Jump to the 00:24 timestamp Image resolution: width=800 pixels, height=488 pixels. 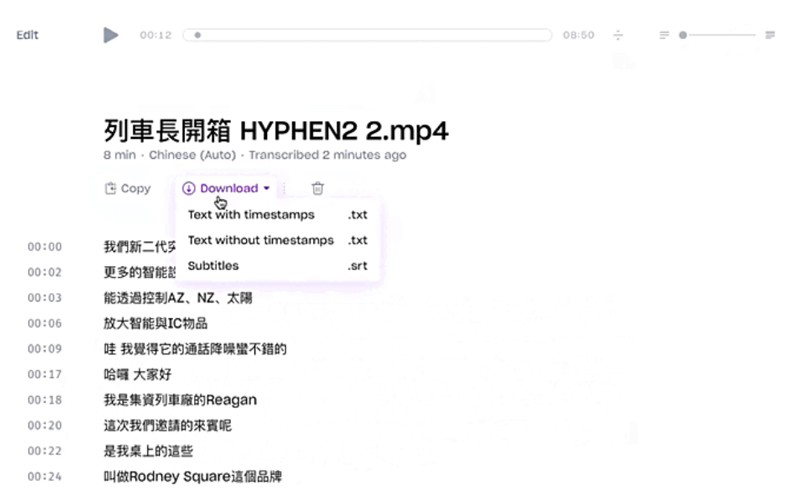coord(44,476)
